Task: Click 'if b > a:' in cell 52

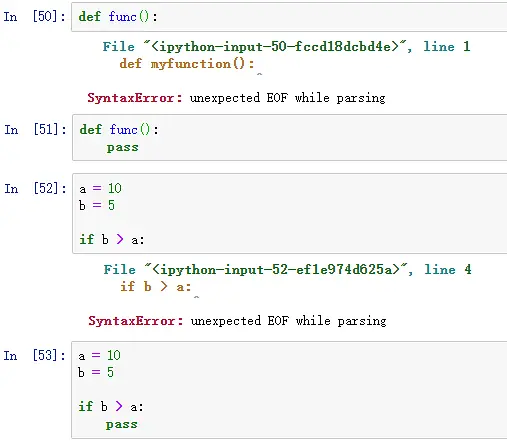Action: pyautogui.click(x=112, y=239)
